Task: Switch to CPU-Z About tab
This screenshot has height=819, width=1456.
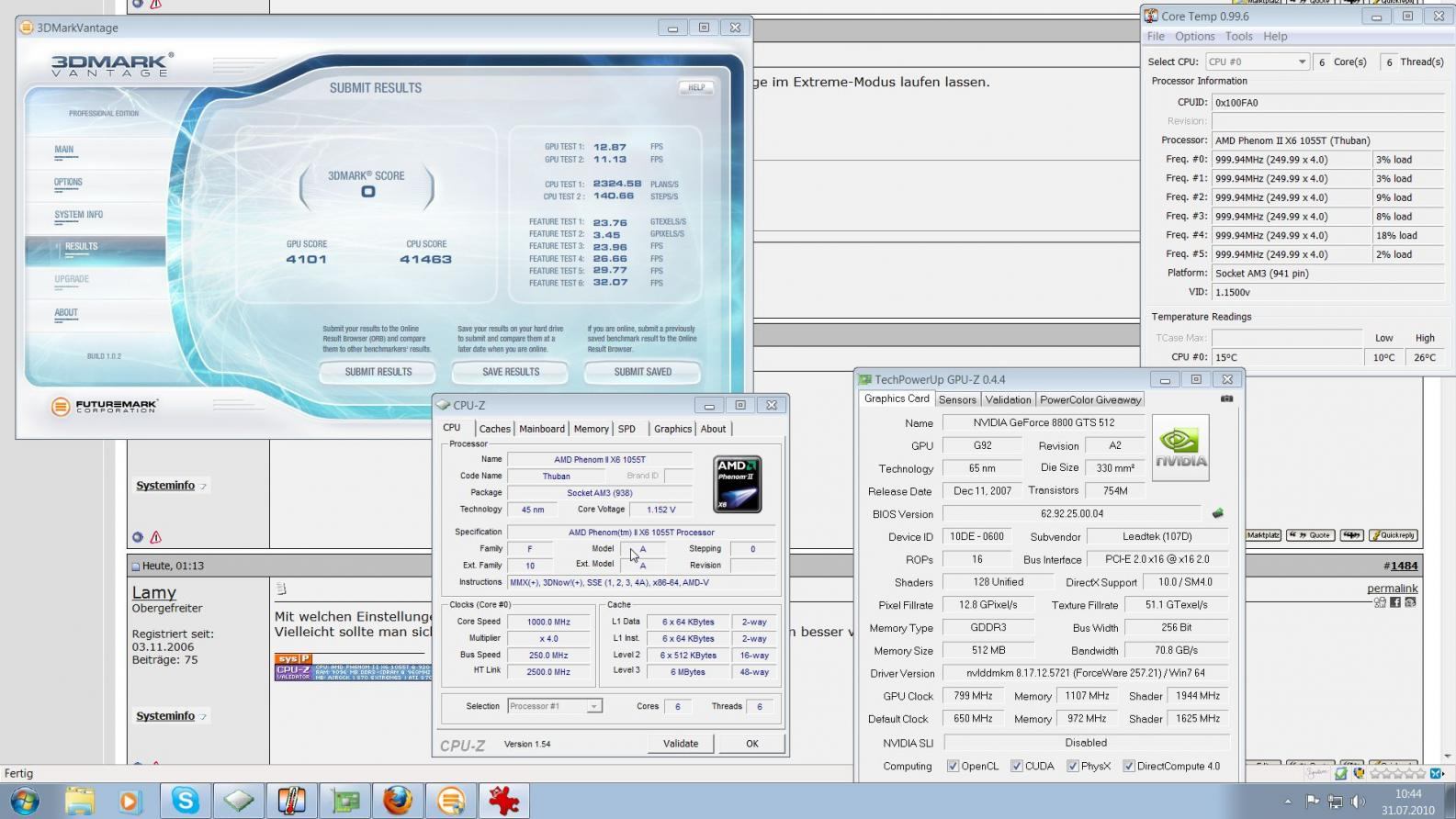Action: 713,429
